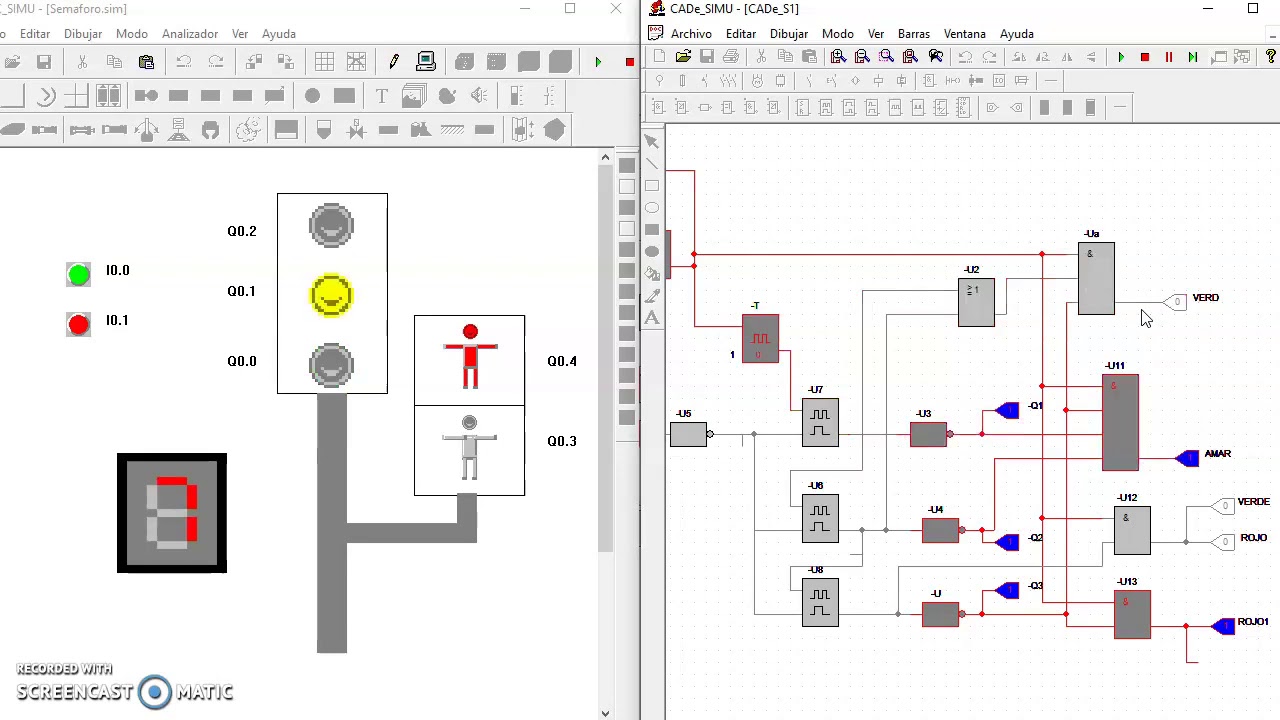Click the yellow Q0.1 traffic lamp
The height and width of the screenshot is (720, 1280).
tap(332, 295)
